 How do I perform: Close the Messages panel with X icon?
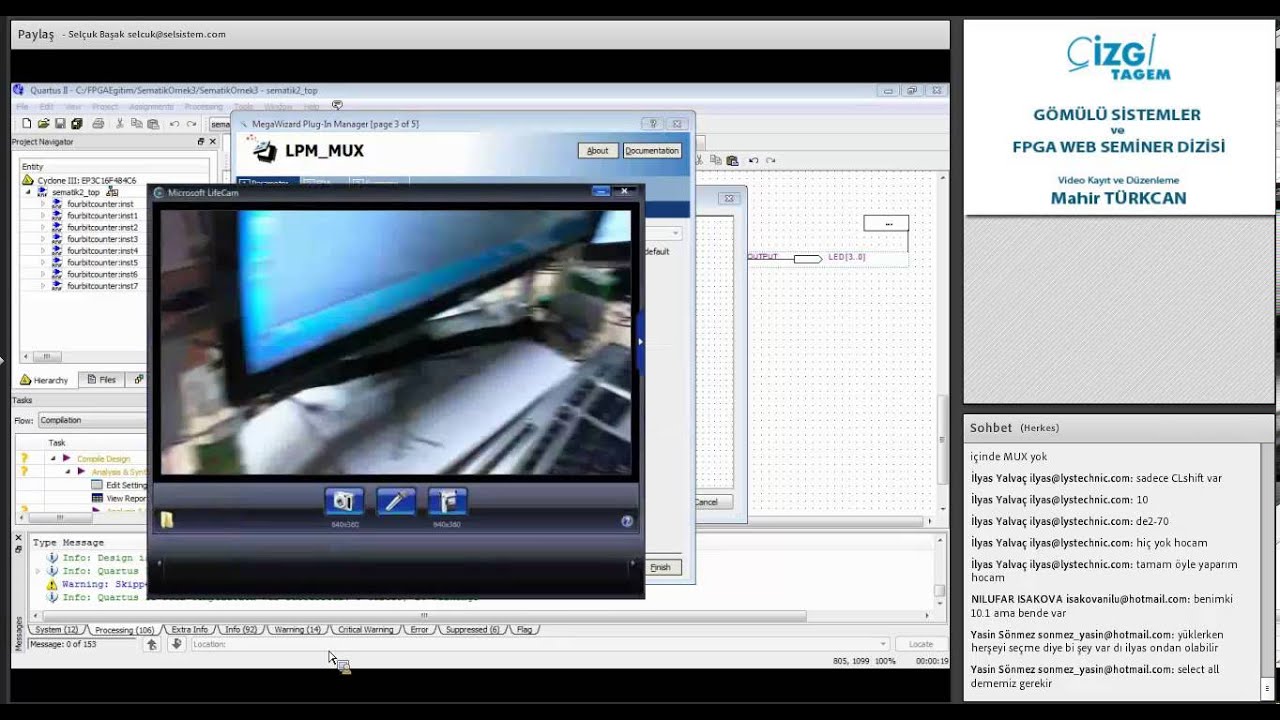coord(18,537)
